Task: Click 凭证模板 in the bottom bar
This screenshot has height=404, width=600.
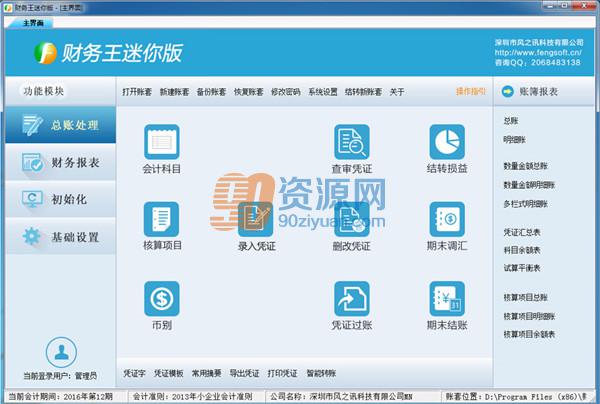Action: [x=169, y=373]
